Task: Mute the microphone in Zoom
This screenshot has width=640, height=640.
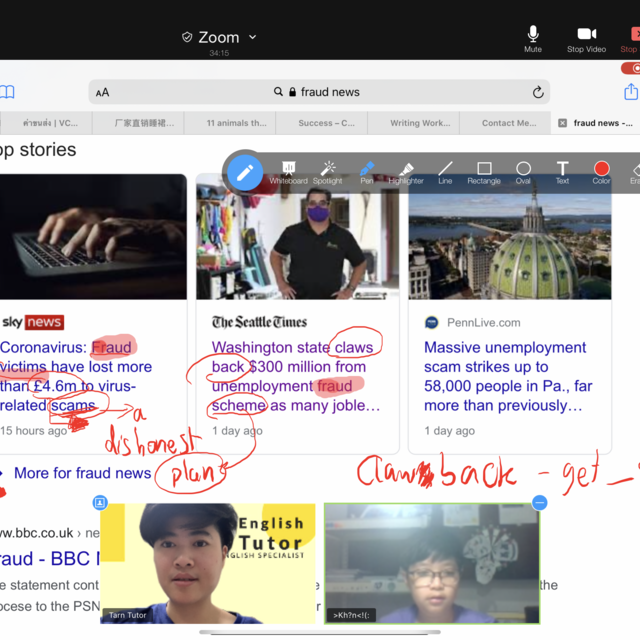Action: click(533, 39)
